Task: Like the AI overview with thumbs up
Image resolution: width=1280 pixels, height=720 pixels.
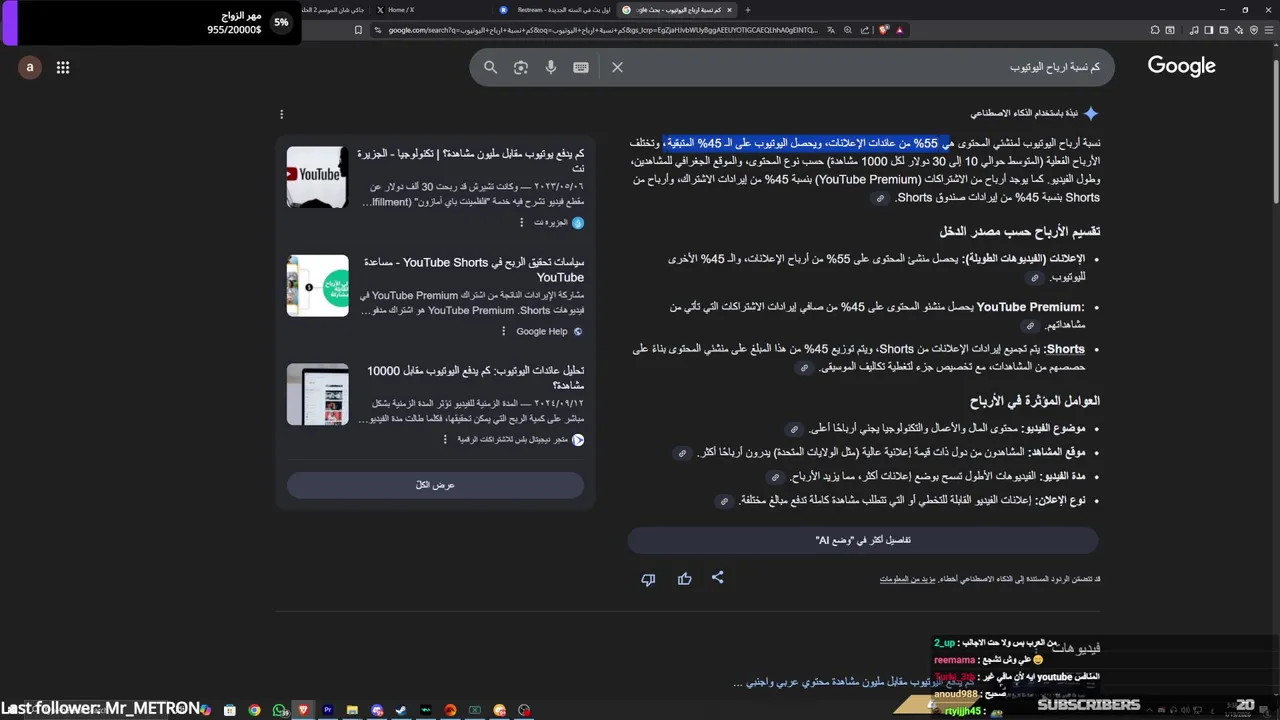Action: (x=684, y=578)
